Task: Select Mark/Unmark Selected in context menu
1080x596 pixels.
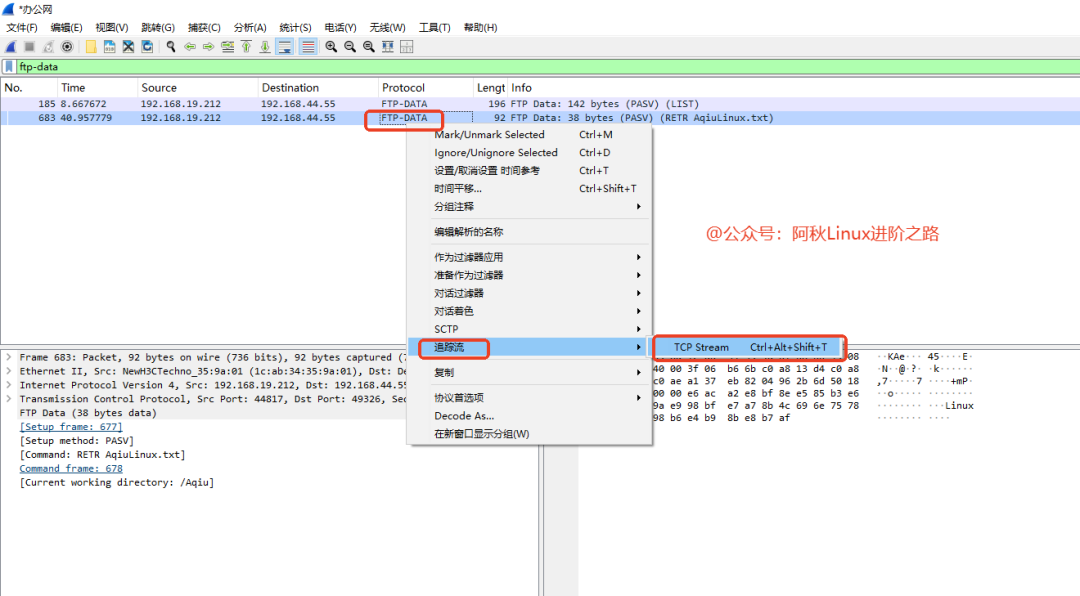Action: click(x=489, y=135)
